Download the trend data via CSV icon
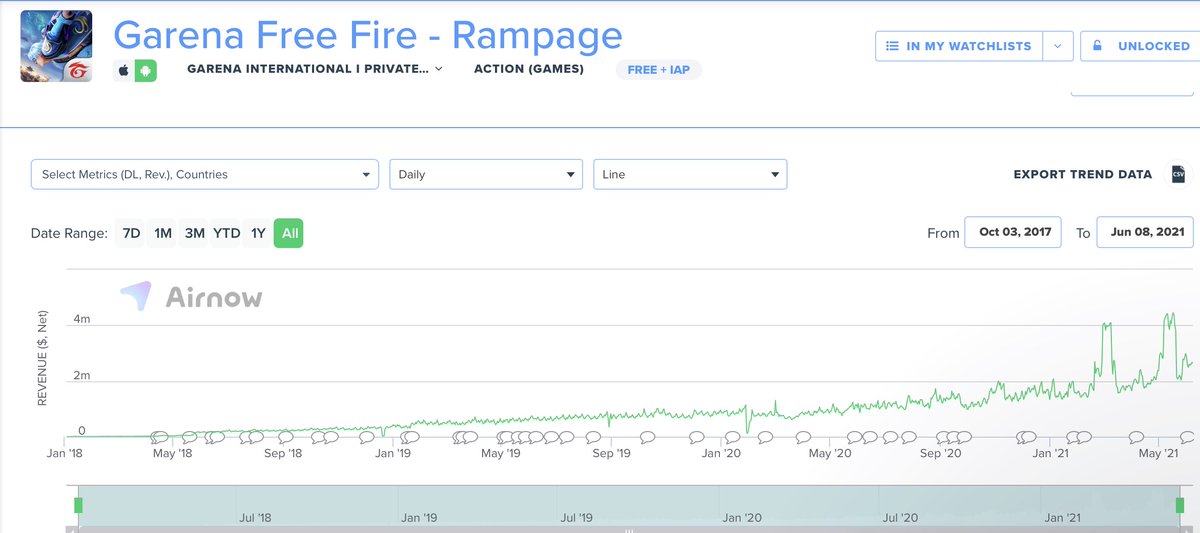This screenshot has height=533, width=1200. (x=1178, y=174)
